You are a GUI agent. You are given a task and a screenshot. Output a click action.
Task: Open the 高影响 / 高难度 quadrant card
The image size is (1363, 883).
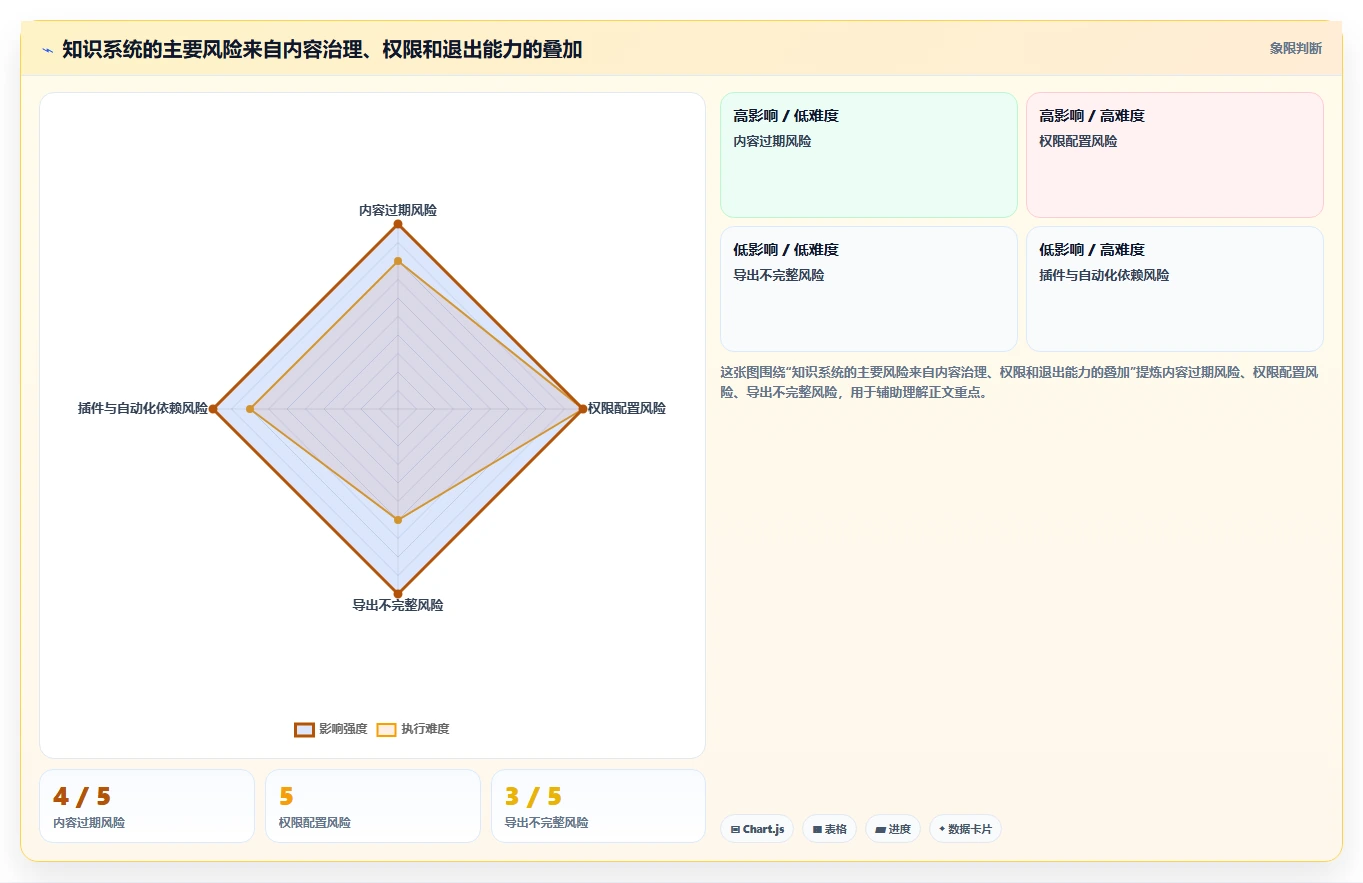[1175, 155]
